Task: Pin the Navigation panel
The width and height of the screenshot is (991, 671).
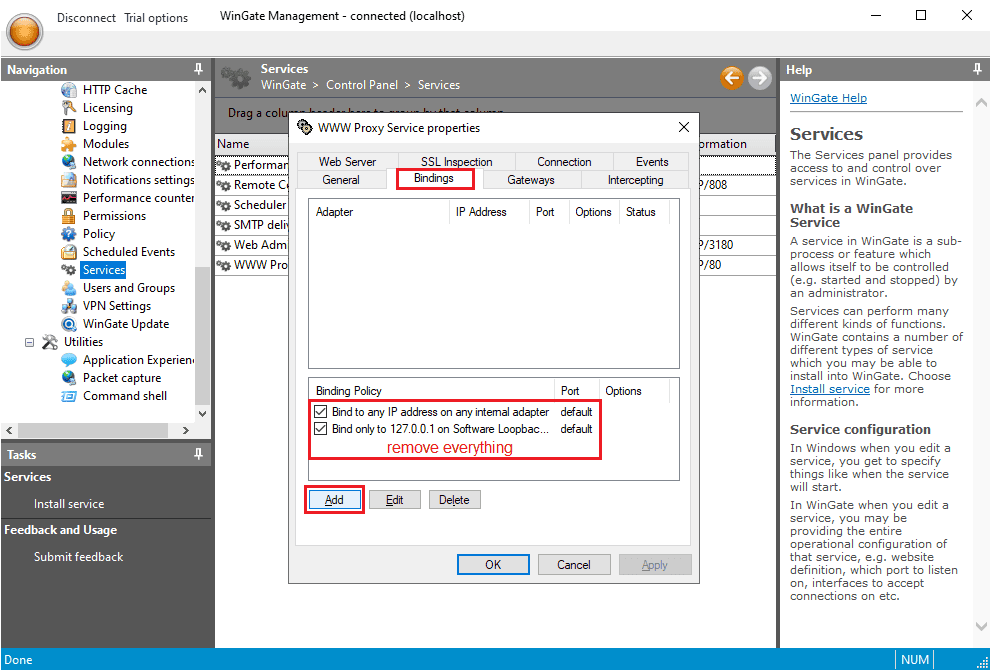Action: point(198,70)
